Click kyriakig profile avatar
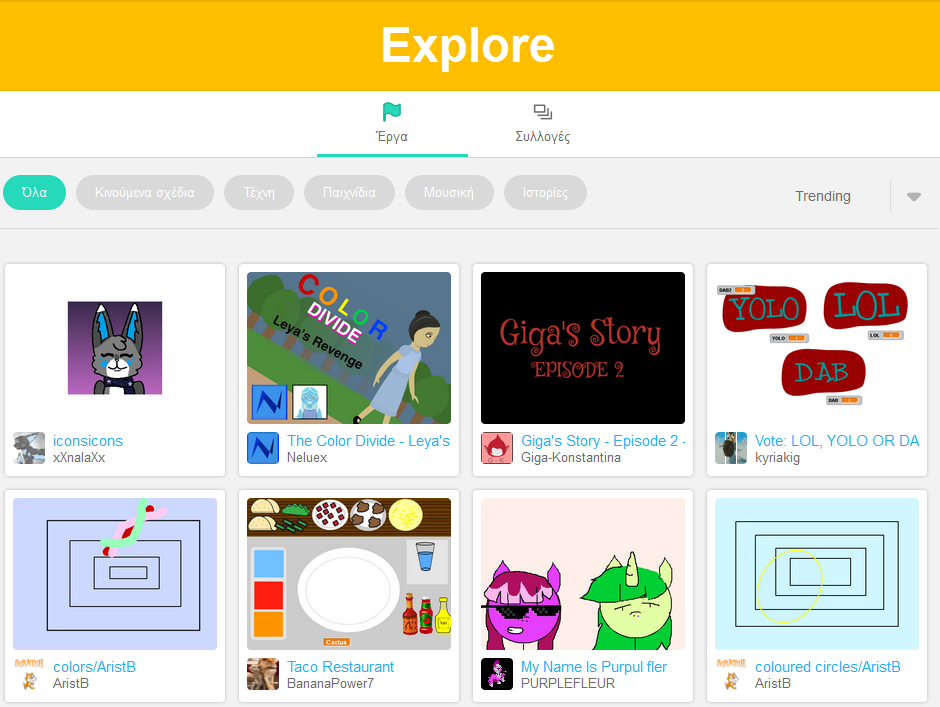 [x=731, y=448]
